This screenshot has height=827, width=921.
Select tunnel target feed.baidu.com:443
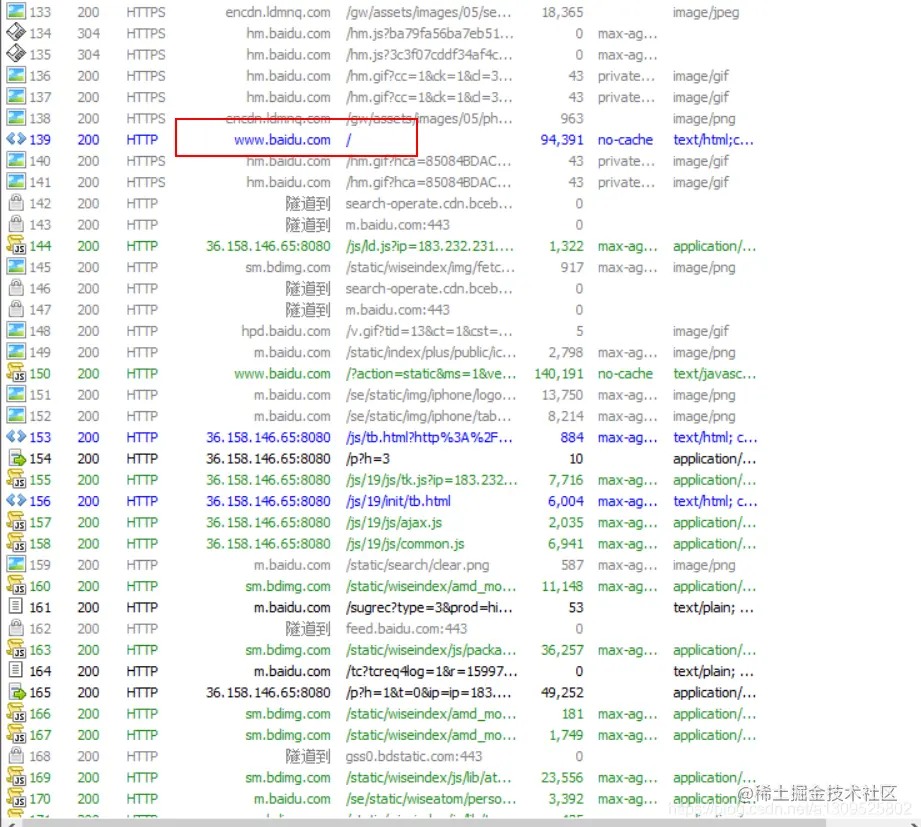[406, 629]
